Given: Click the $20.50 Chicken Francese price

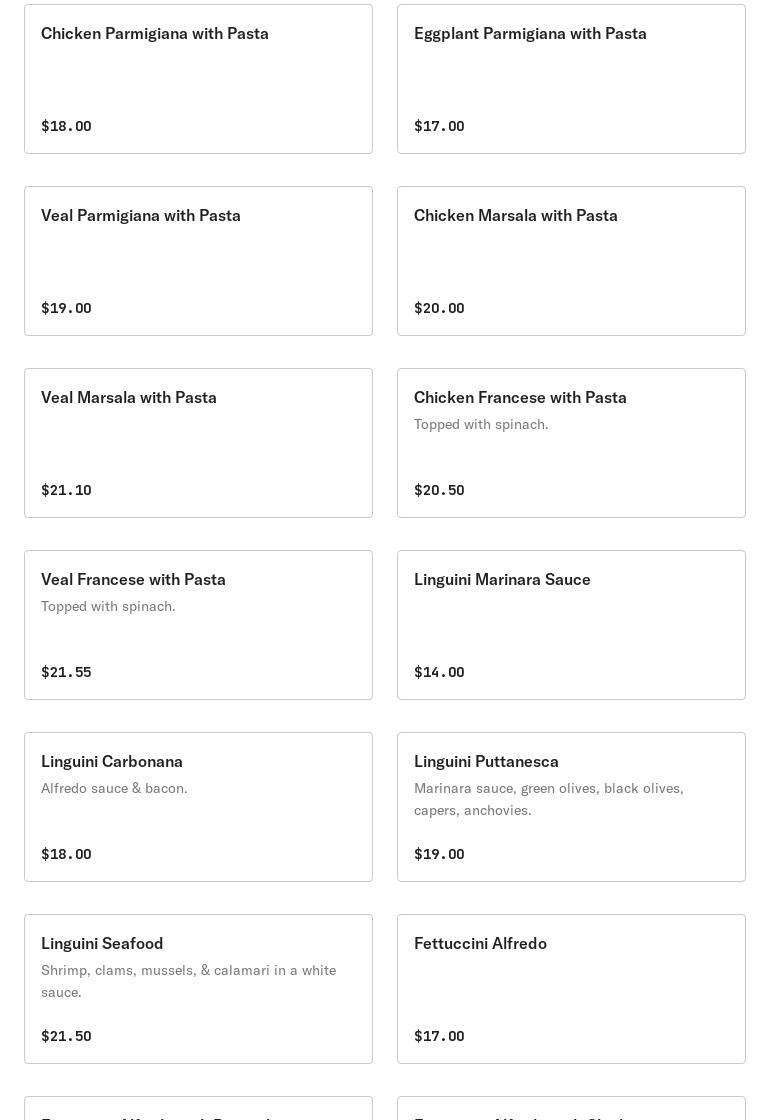Looking at the screenshot, I should [439, 490].
